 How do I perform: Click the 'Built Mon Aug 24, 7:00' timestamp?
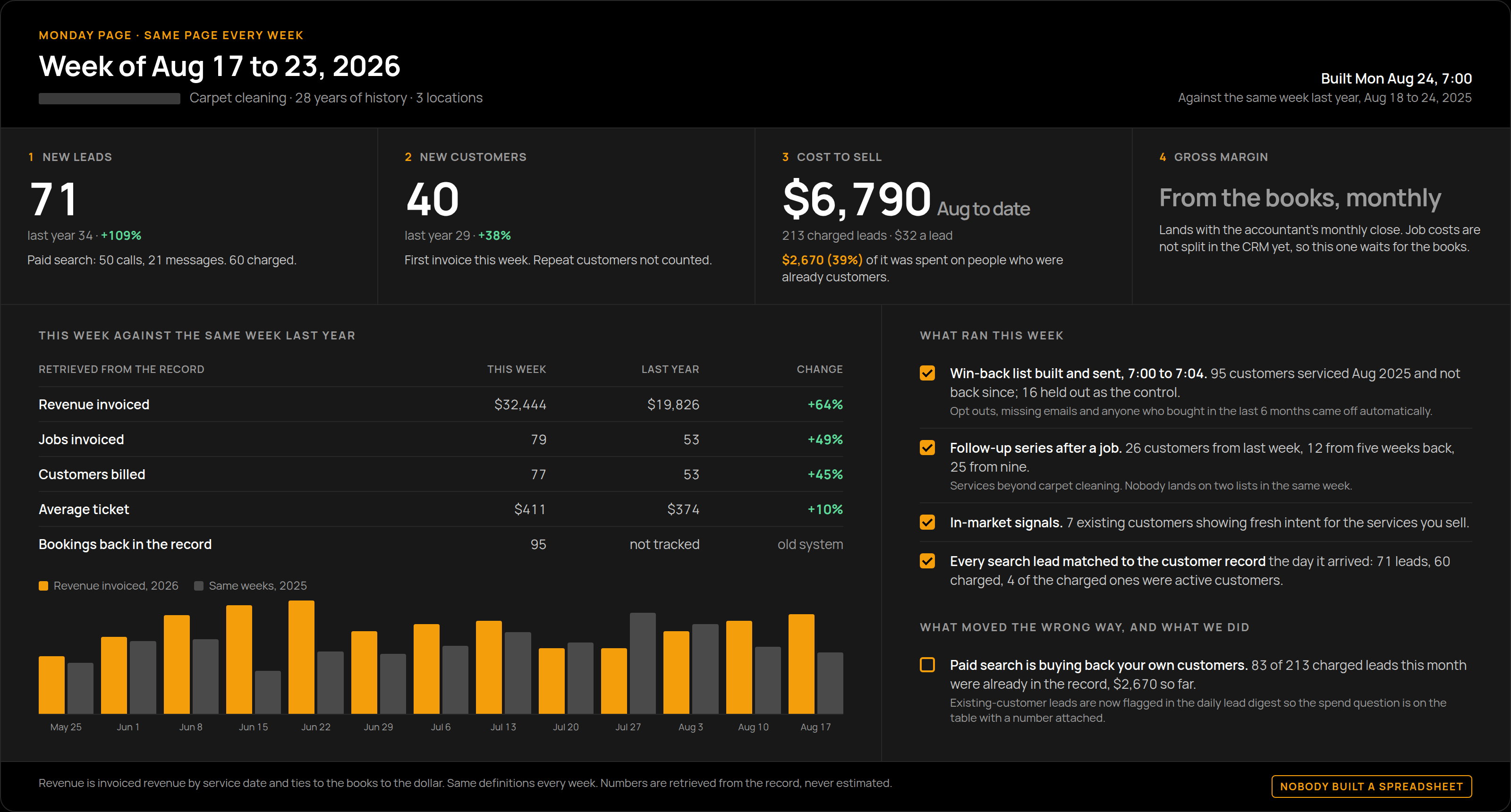[x=1396, y=78]
